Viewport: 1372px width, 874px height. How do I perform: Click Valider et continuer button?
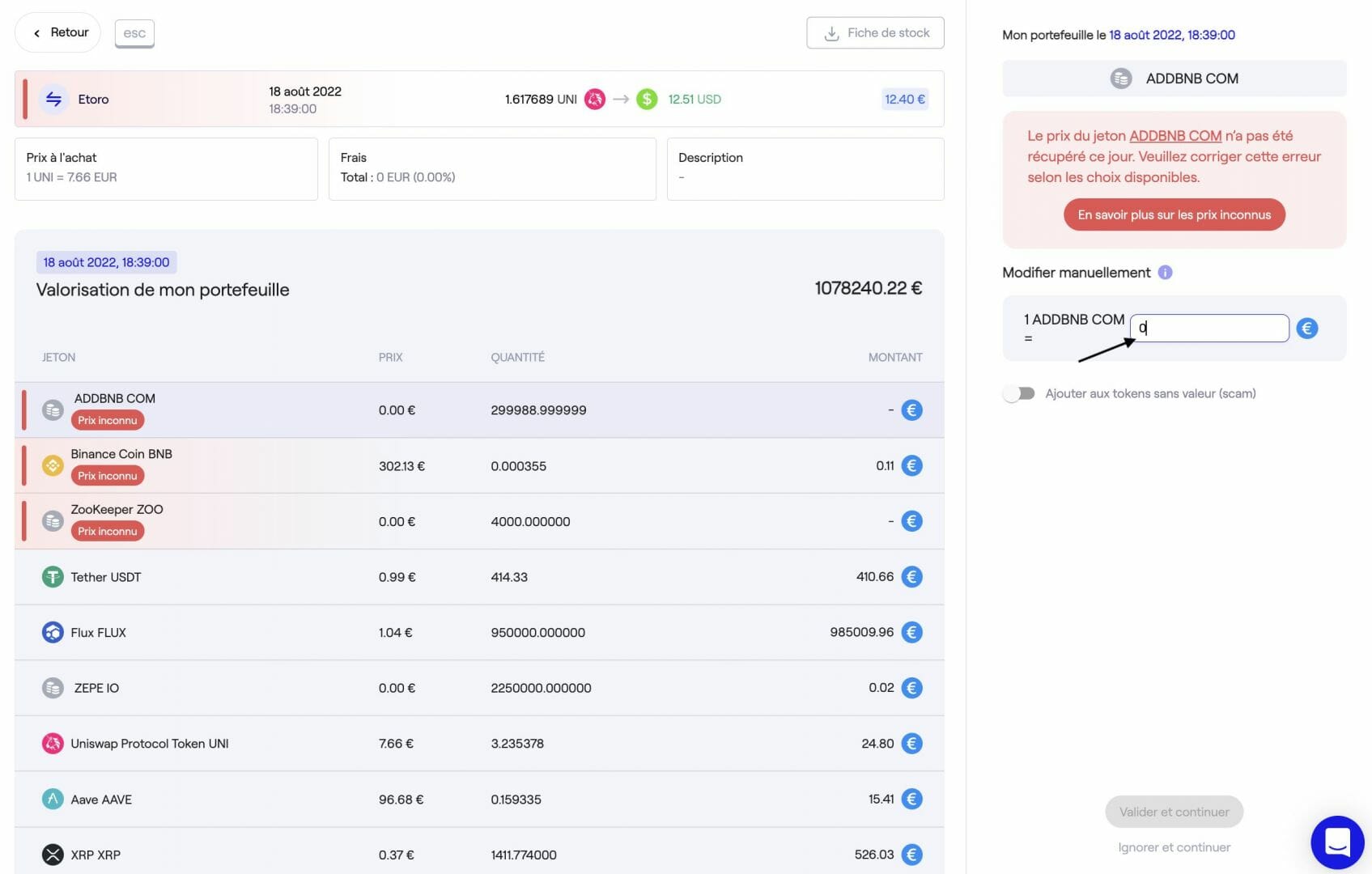pos(1174,812)
